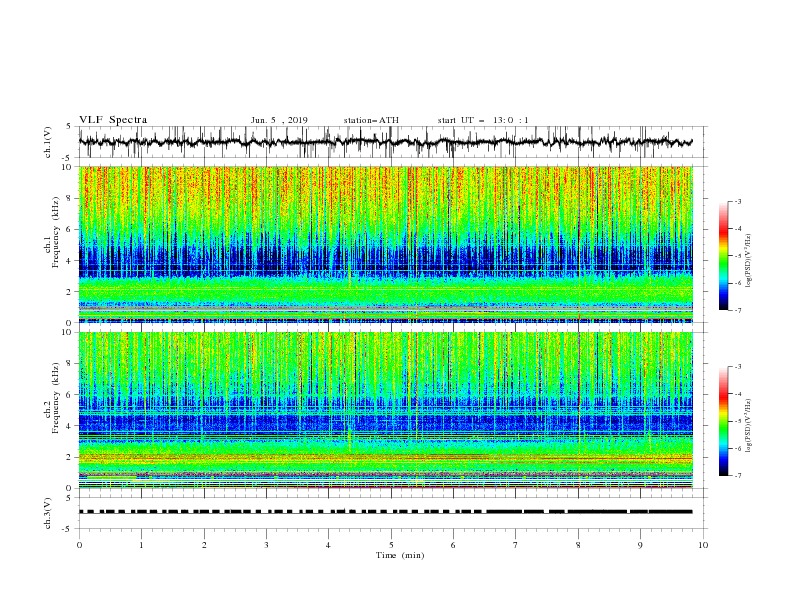Viewport: 792px width, 612px height.
Task: Click the "-5" label on the ch.2 color bar
Action: point(738,421)
